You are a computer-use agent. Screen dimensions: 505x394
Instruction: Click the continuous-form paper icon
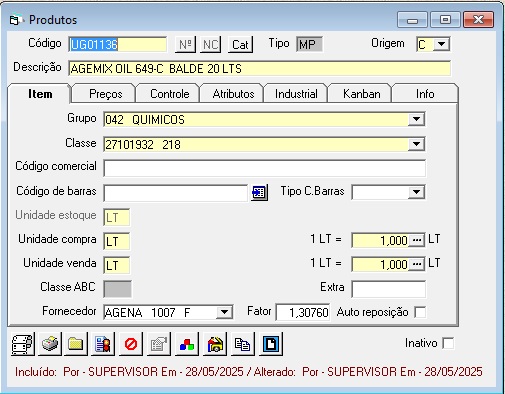pyautogui.click(x=22, y=344)
